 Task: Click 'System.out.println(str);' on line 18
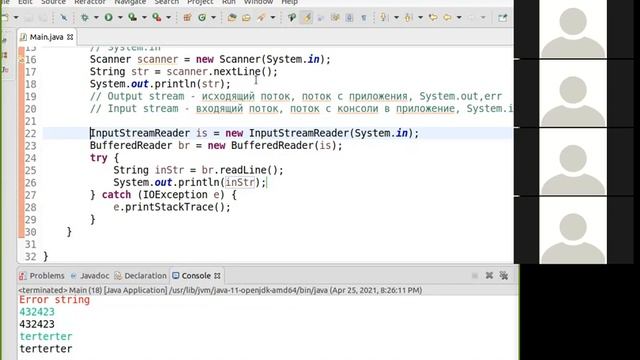point(160,84)
